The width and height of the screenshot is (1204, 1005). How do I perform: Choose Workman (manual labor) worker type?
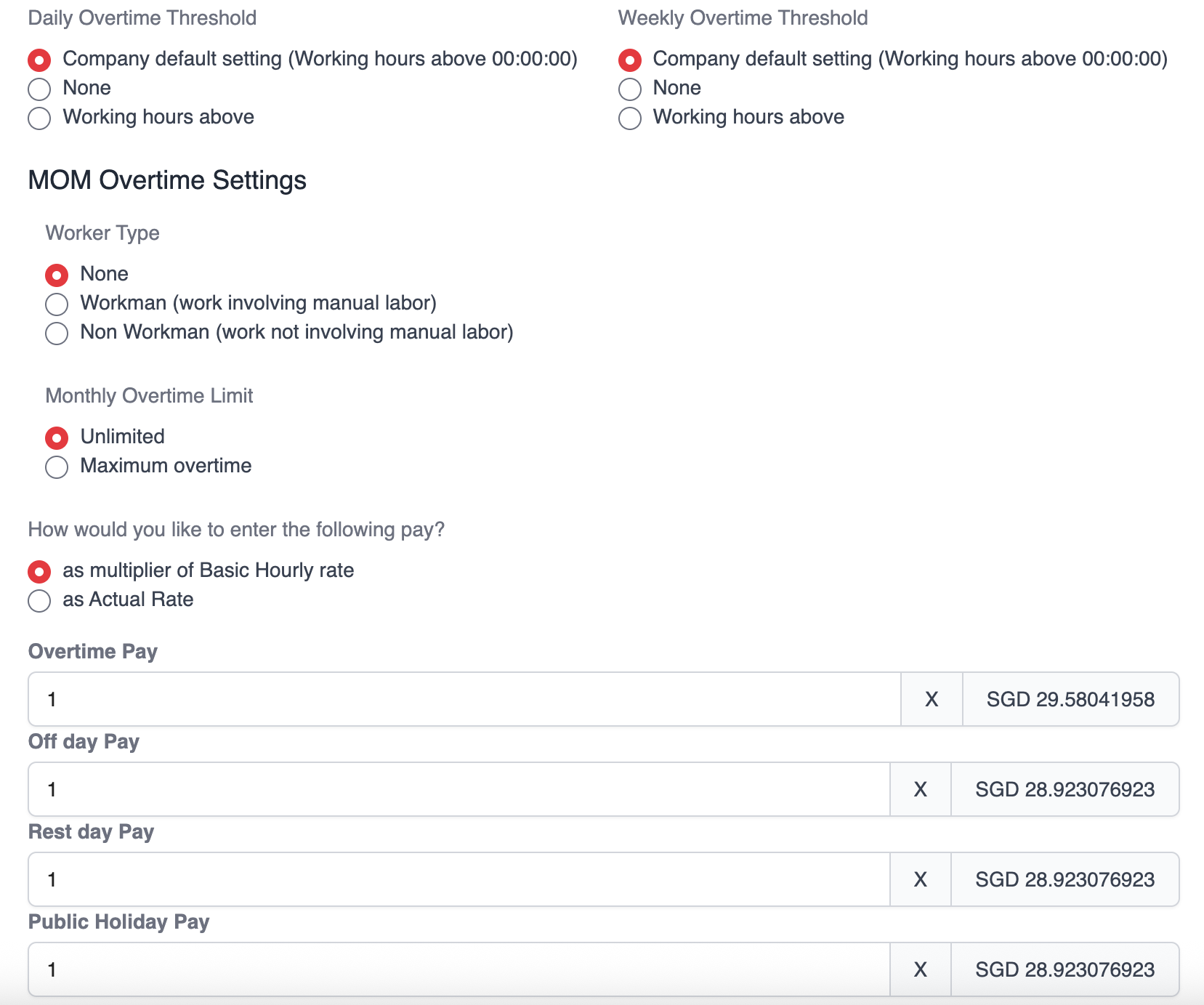(x=57, y=304)
